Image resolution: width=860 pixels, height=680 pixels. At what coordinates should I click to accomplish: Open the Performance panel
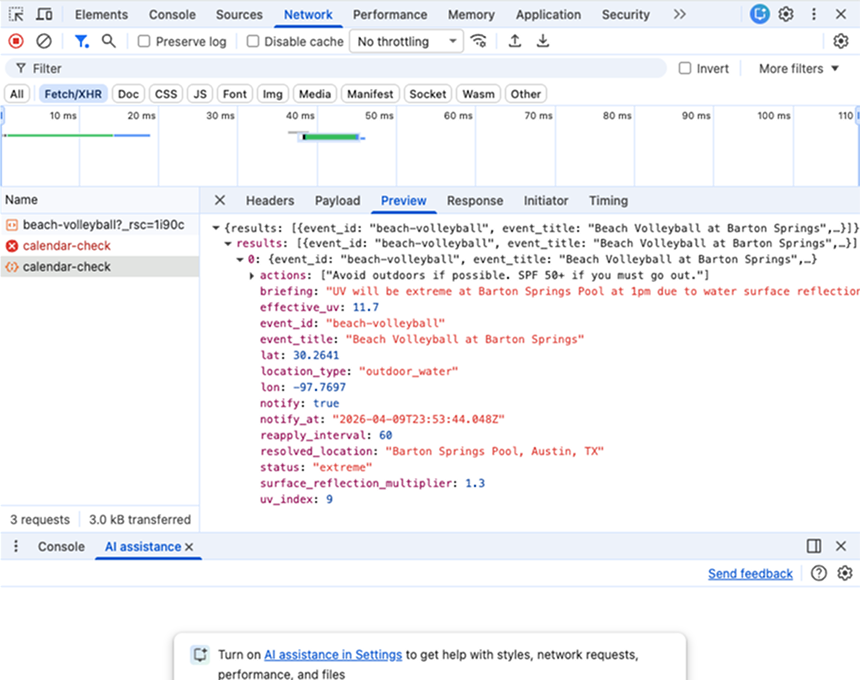point(390,14)
